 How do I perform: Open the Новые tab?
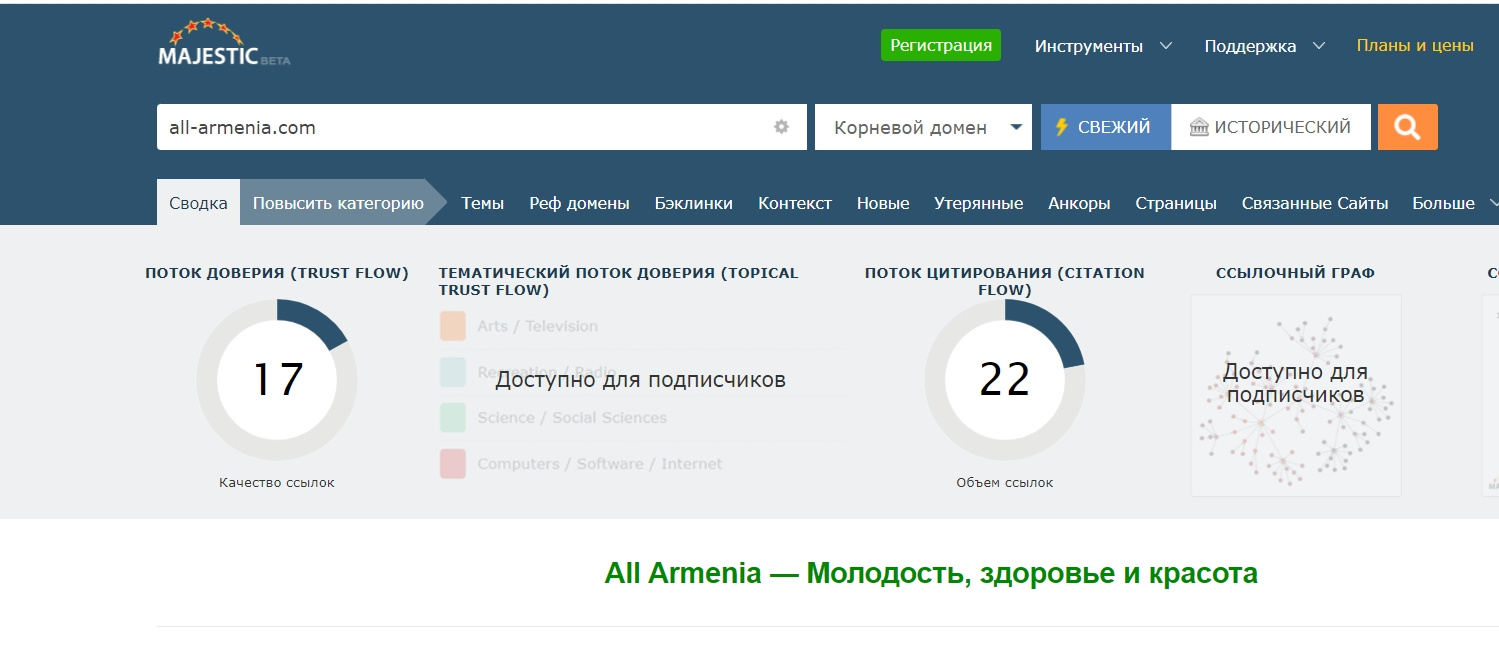click(883, 203)
